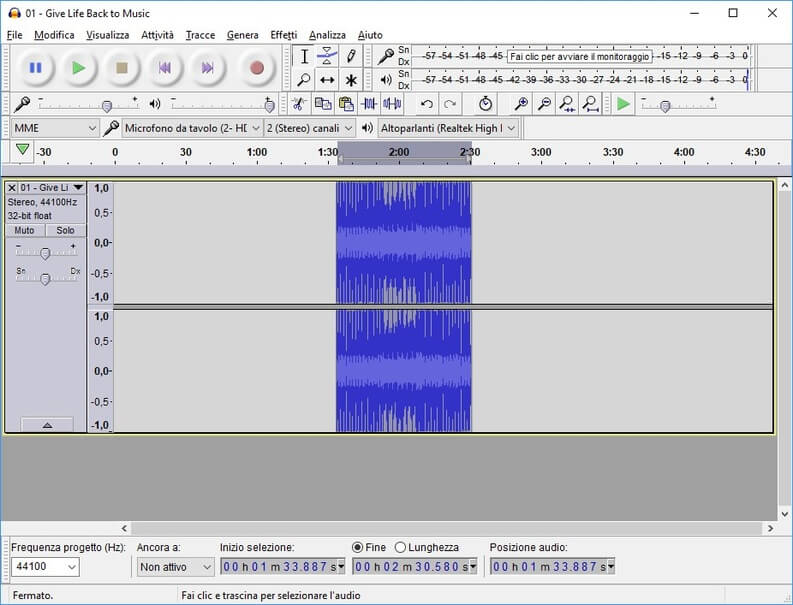
Task: Stop audio with the Stop button
Action: point(121,68)
